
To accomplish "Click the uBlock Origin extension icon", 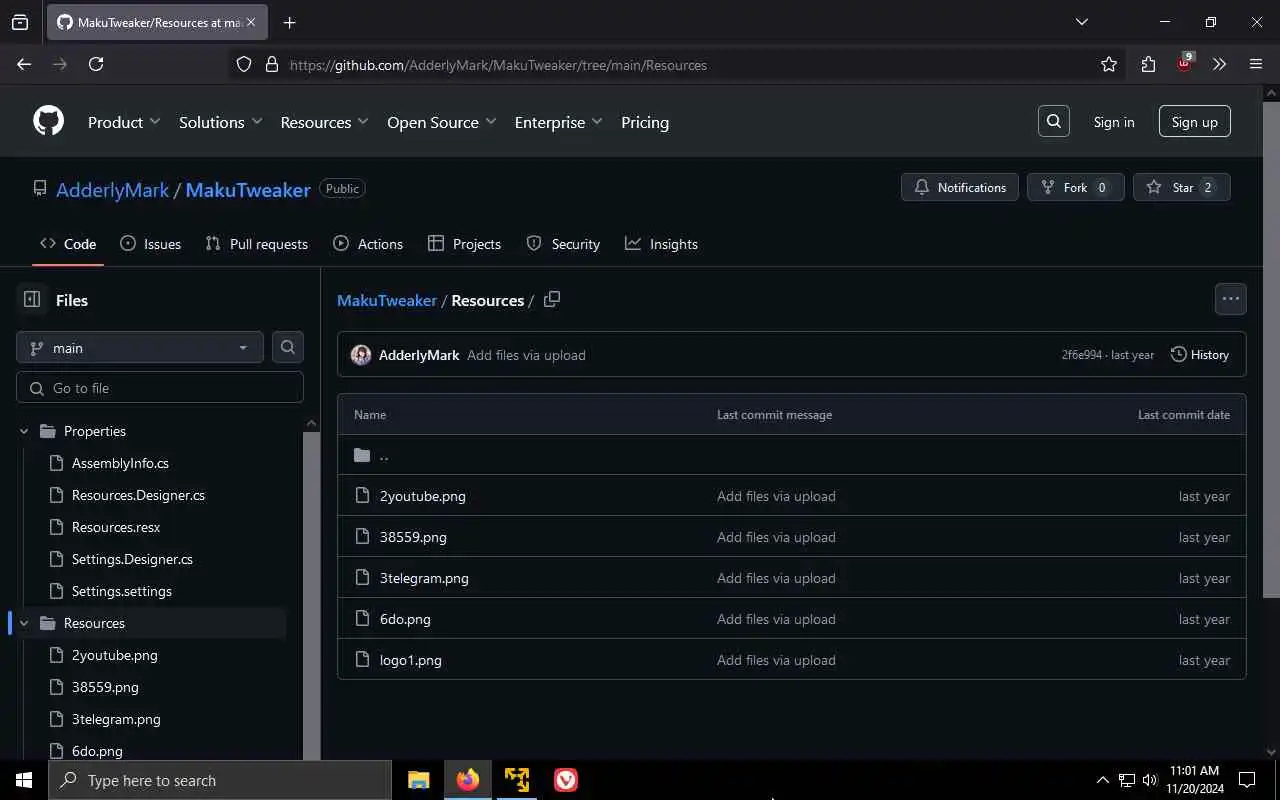I will tap(1185, 63).
